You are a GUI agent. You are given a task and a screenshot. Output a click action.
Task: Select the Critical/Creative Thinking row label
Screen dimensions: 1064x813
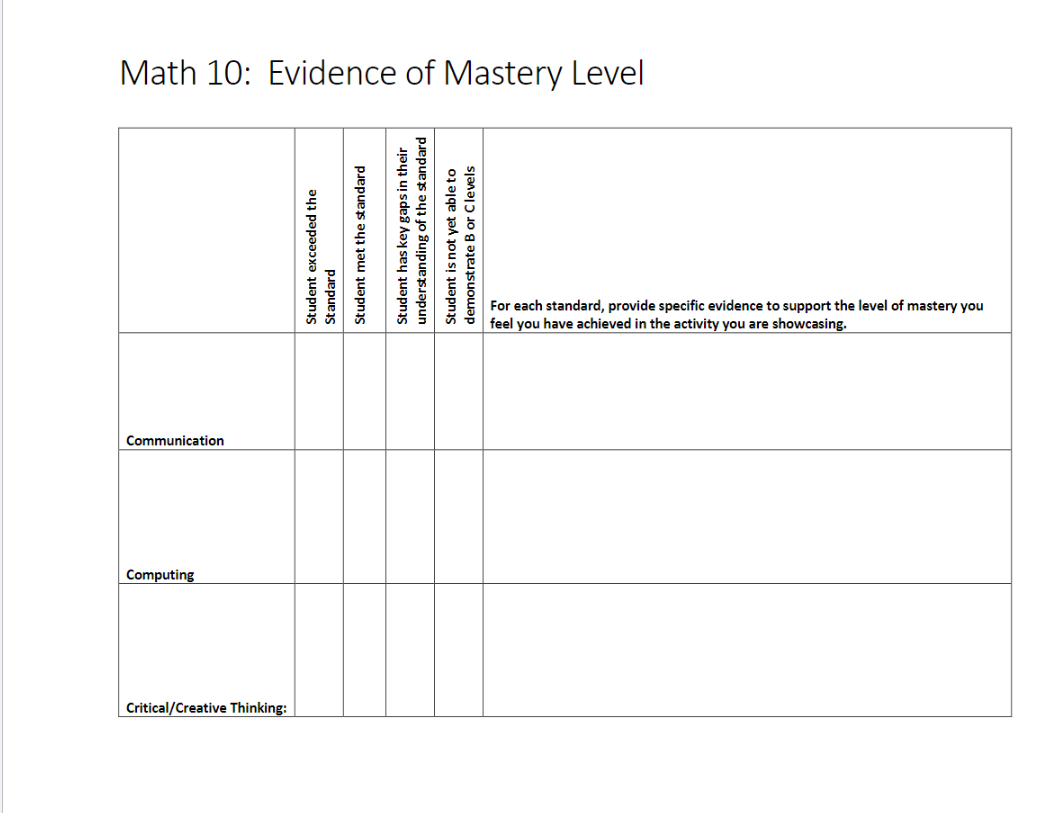point(205,707)
